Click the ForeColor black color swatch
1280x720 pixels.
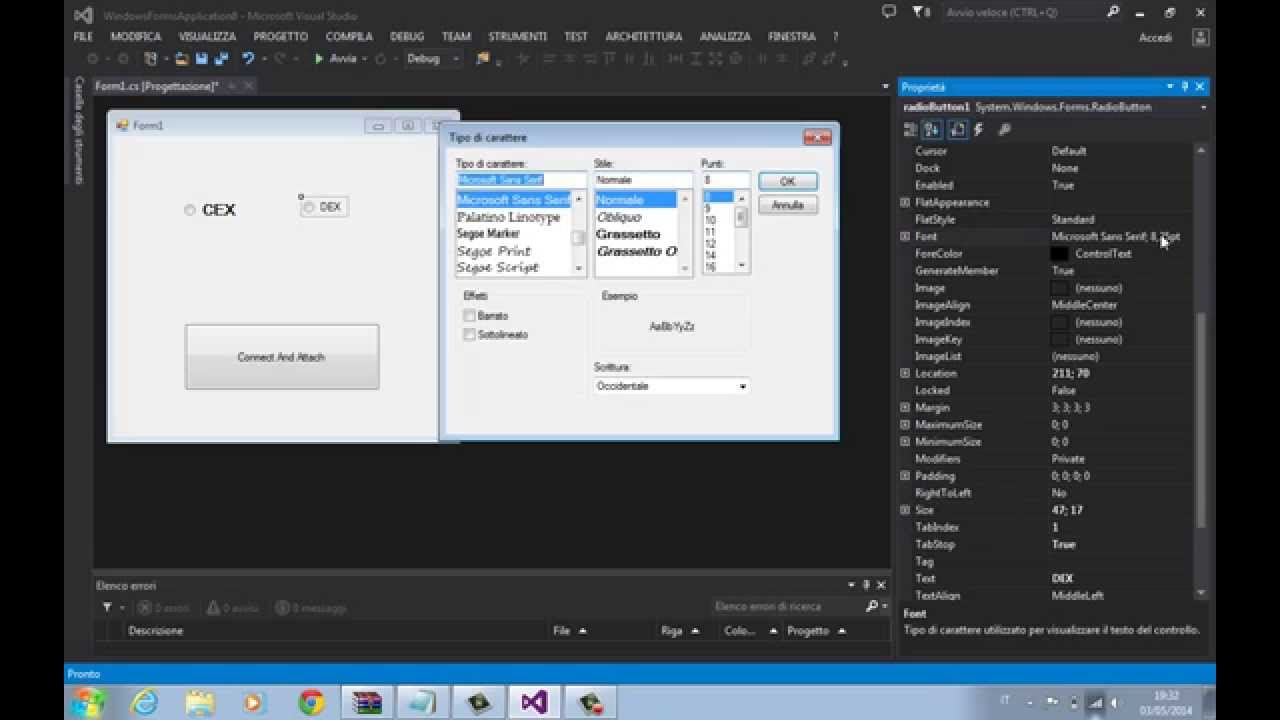pos(1059,254)
